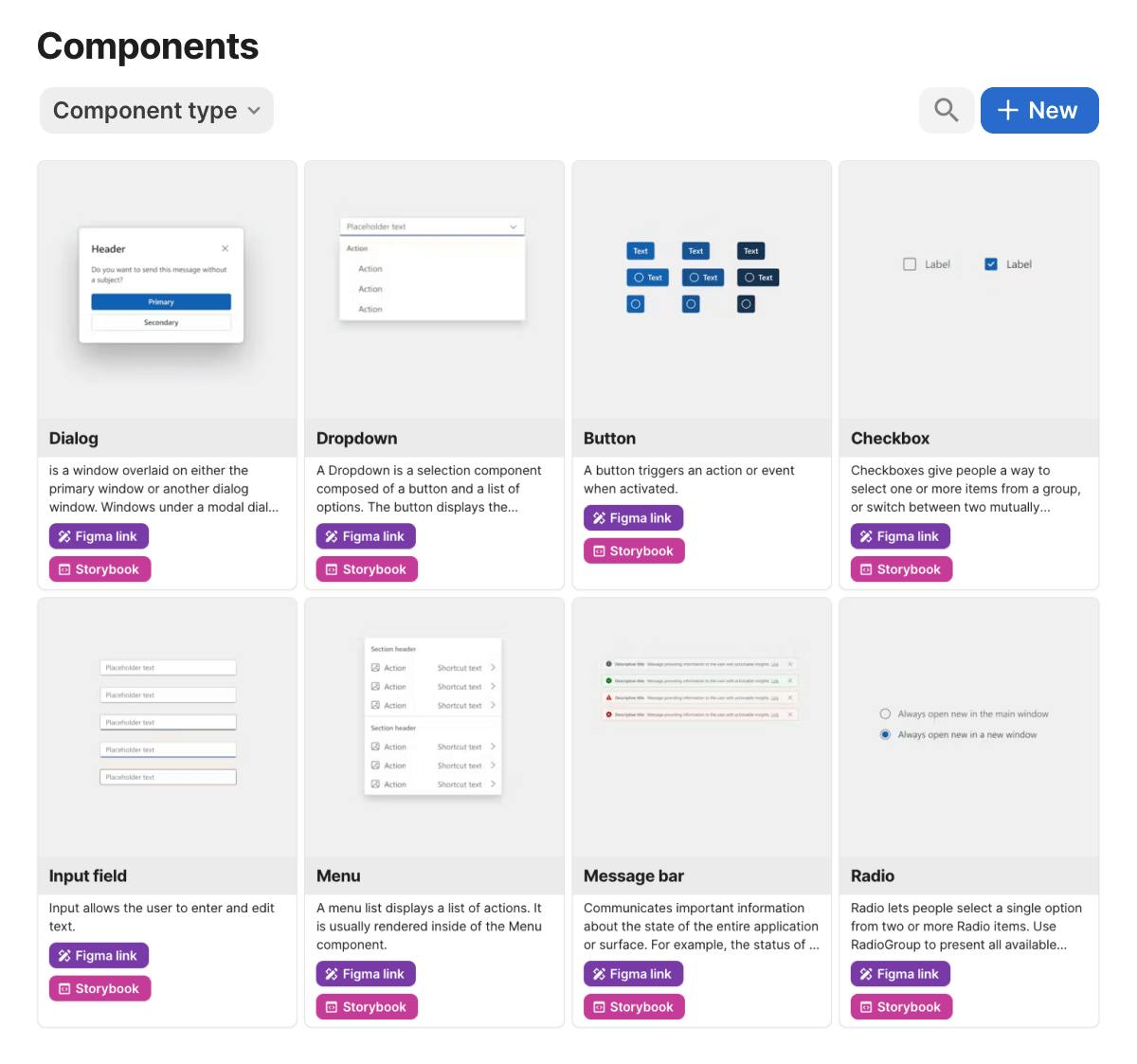Expand the Placeholder text dropdown chevron in preview
This screenshot has width=1137, height=1064.
(514, 226)
